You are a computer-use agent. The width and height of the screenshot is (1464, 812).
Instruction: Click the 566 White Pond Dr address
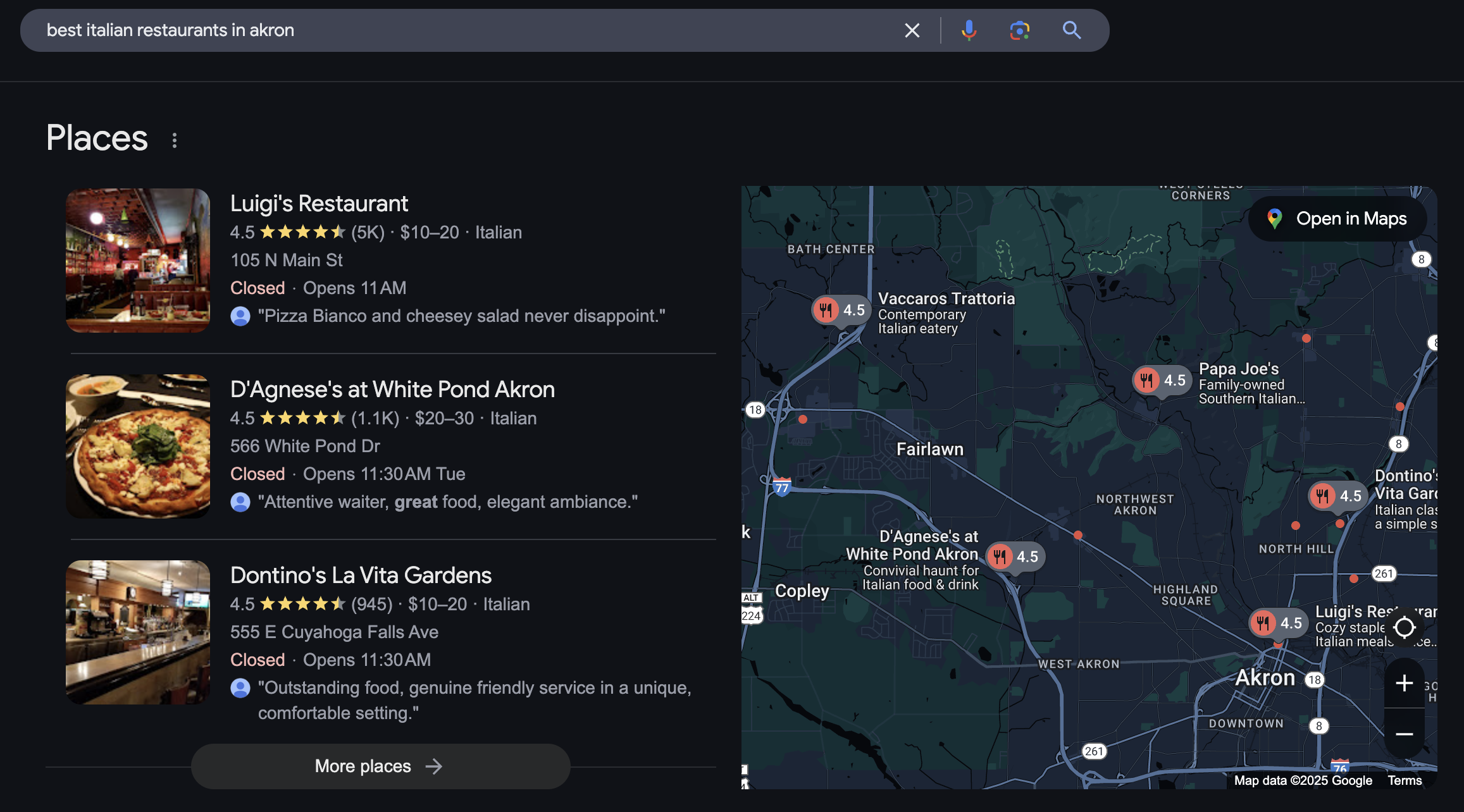[x=305, y=446]
